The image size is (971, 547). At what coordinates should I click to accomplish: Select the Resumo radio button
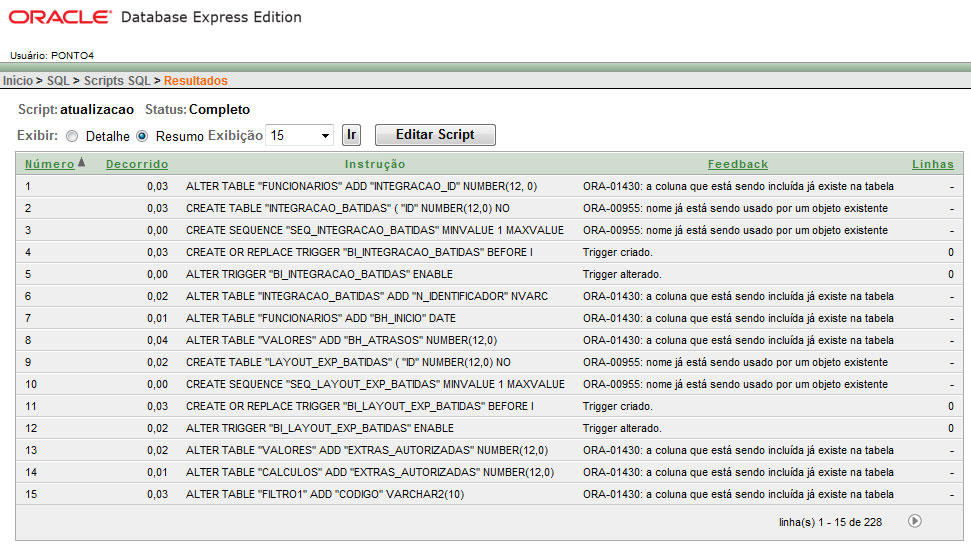click(142, 136)
